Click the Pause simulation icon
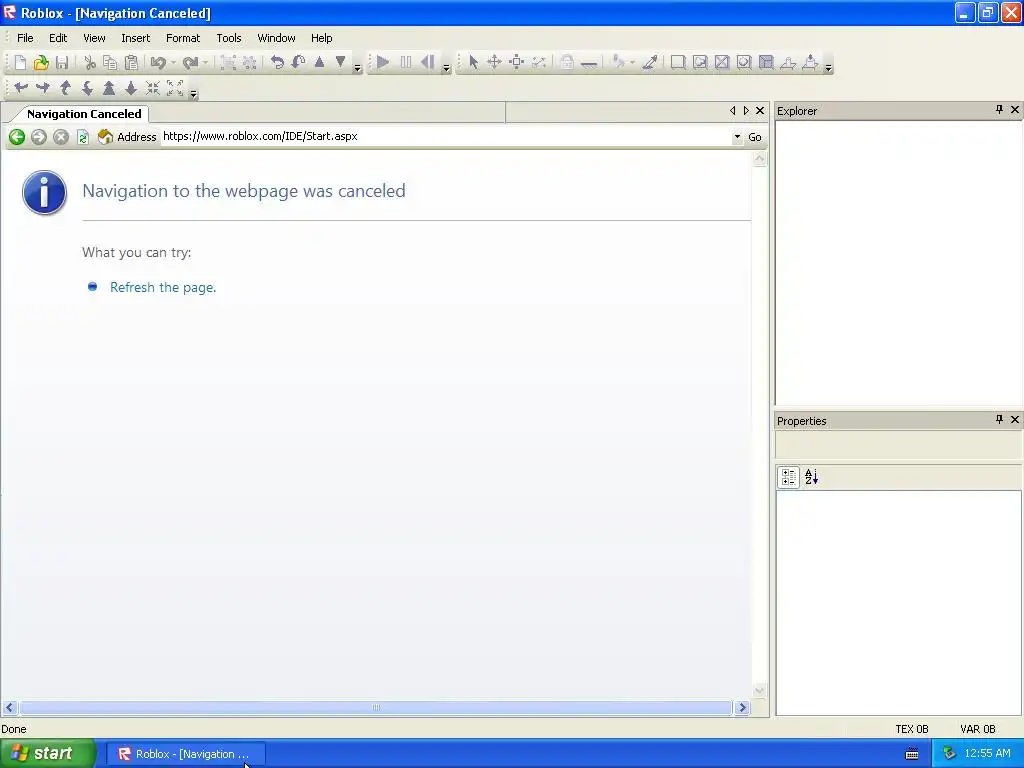The height and width of the screenshot is (768, 1024). 406,63
